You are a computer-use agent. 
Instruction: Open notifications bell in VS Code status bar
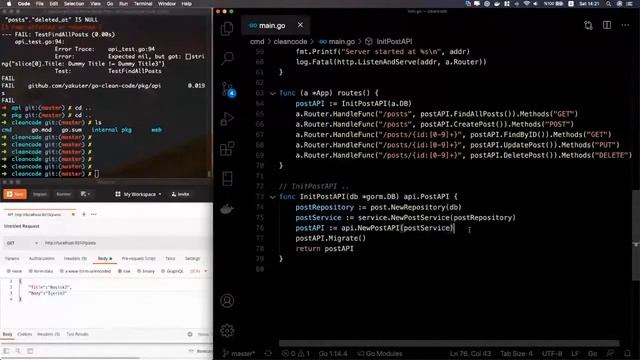628,354
